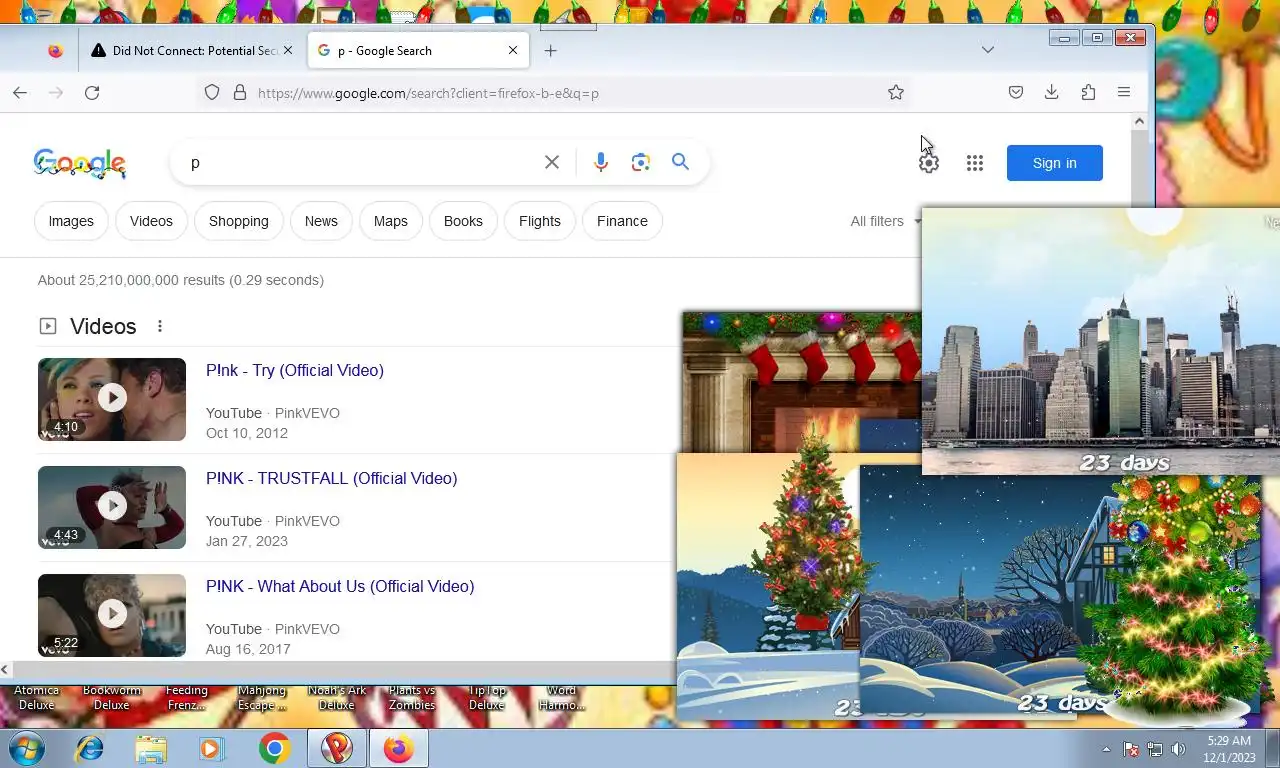The width and height of the screenshot is (1280, 768).
Task: Open the Videos section options menu
Action: click(160, 326)
